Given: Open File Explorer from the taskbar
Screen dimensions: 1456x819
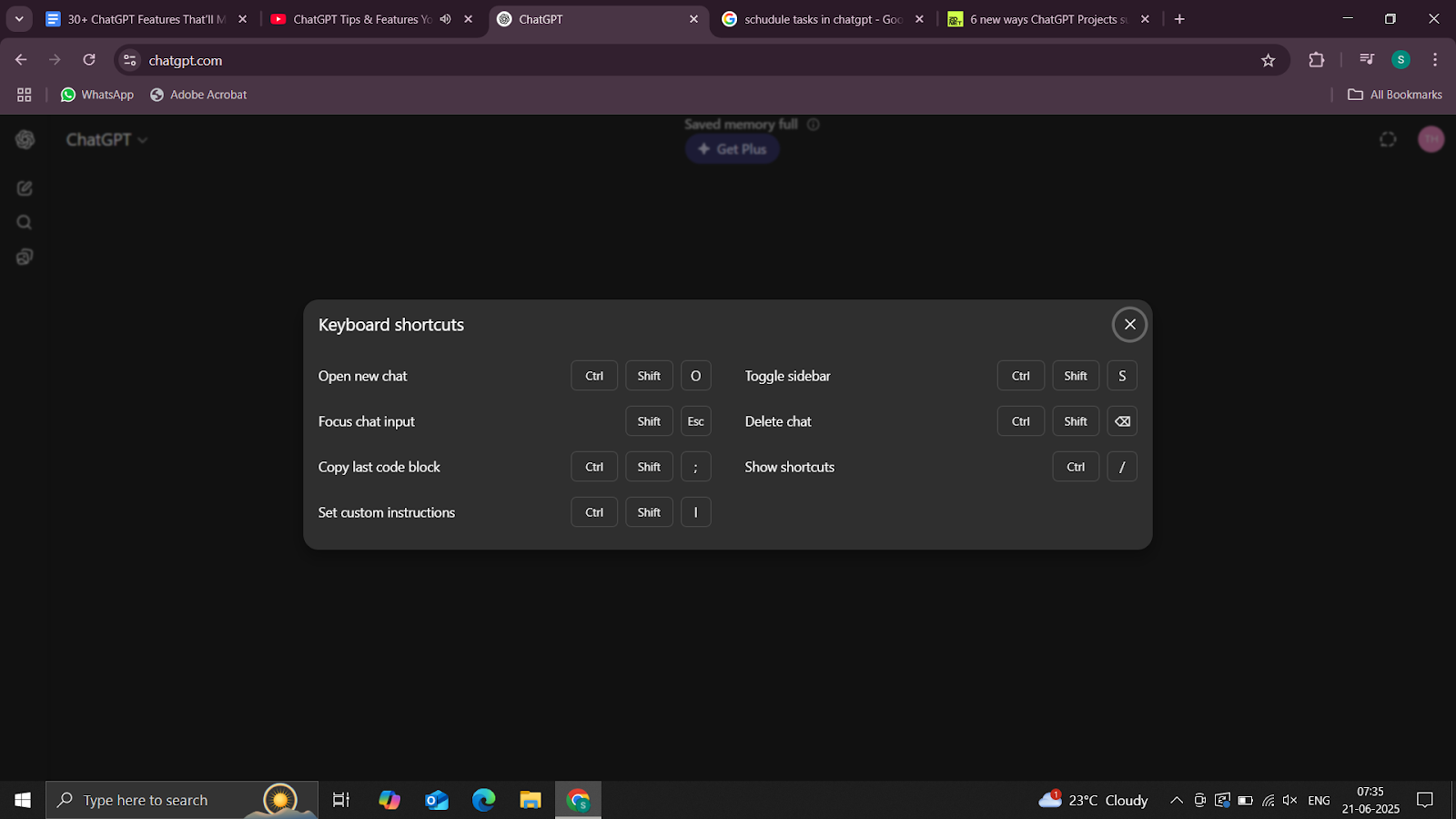Looking at the screenshot, I should (531, 800).
